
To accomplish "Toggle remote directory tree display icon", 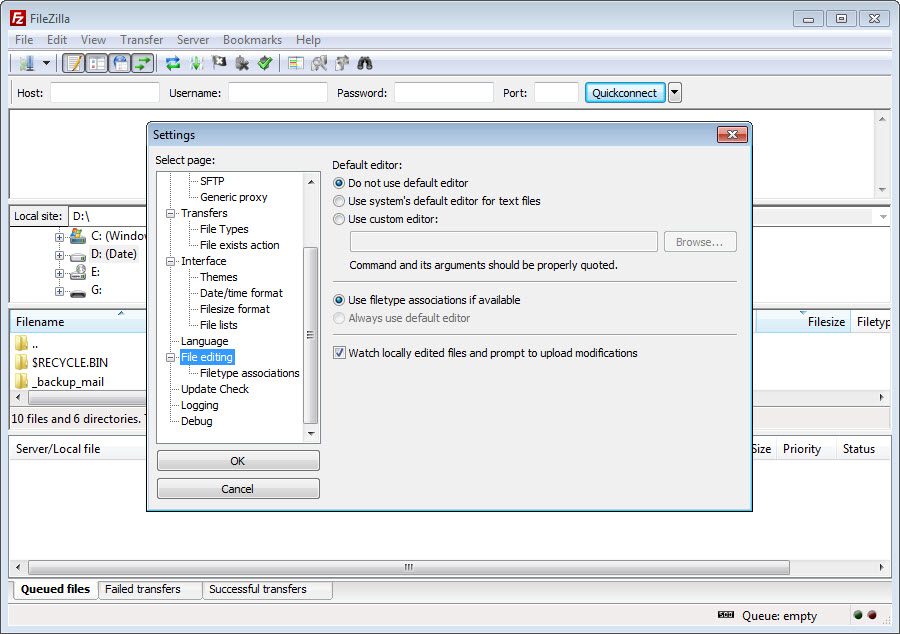I will point(120,63).
